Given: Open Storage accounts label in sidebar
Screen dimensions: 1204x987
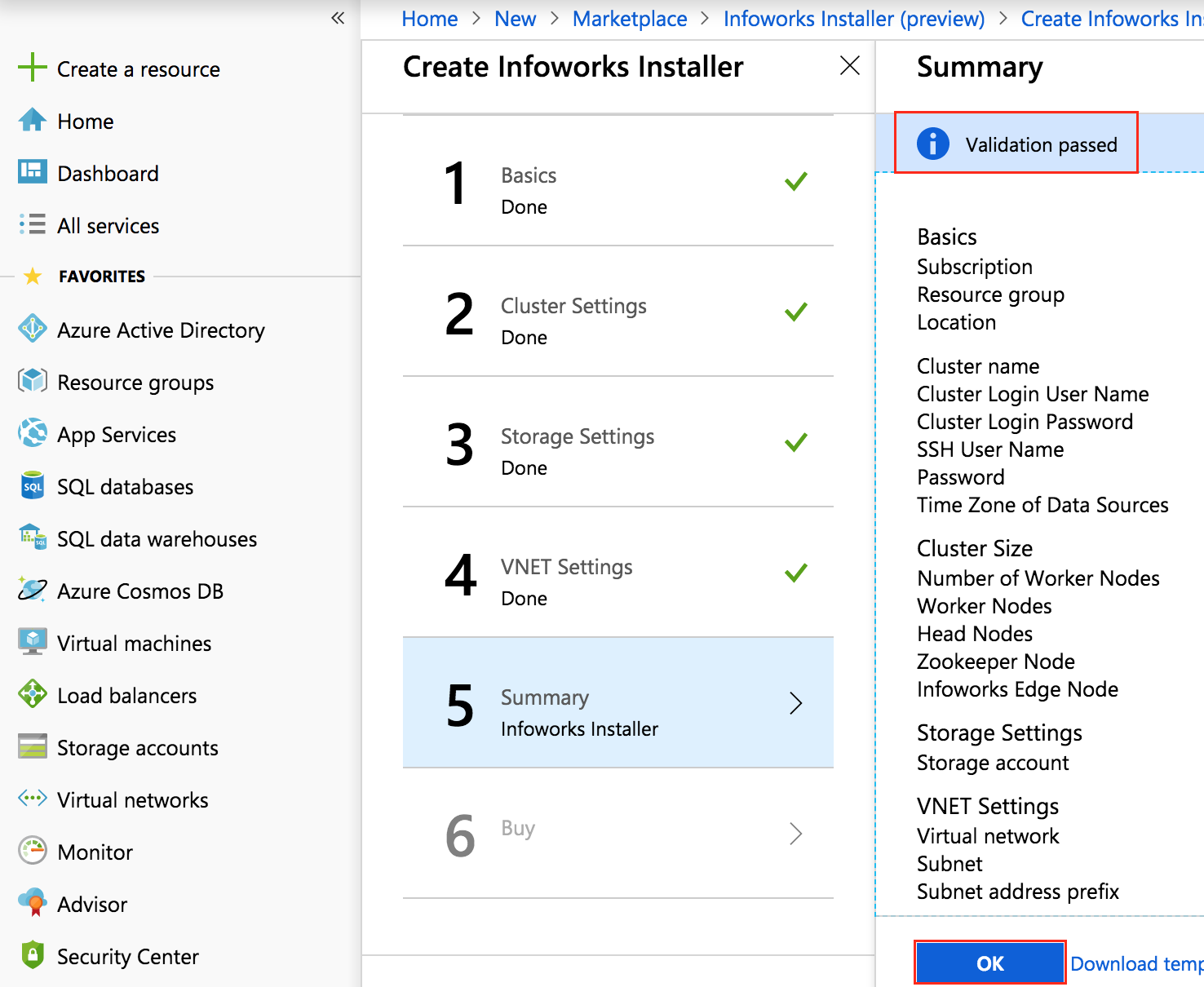Looking at the screenshot, I should tap(138, 748).
